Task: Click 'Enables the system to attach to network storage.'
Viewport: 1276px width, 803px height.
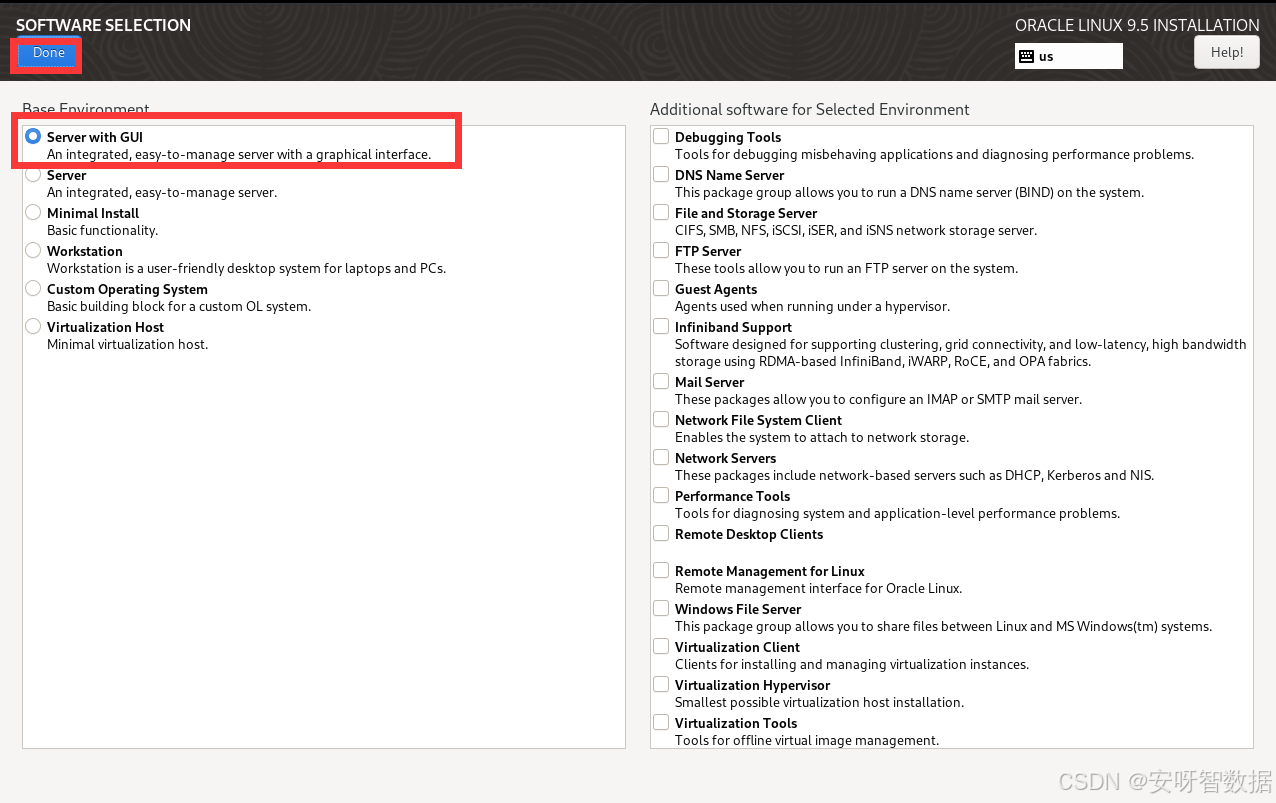Action: (822, 438)
